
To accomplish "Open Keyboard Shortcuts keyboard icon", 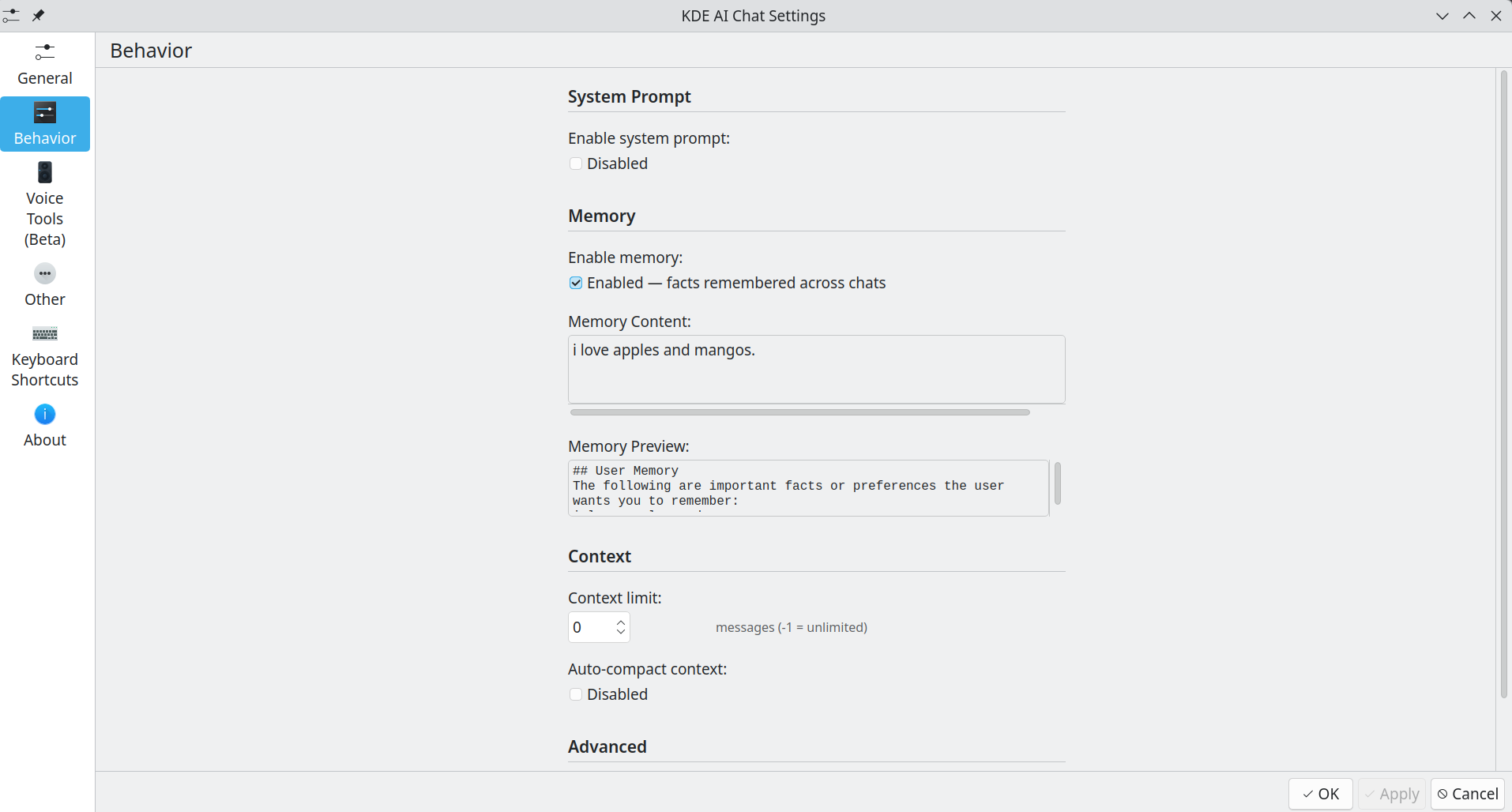I will [x=45, y=333].
